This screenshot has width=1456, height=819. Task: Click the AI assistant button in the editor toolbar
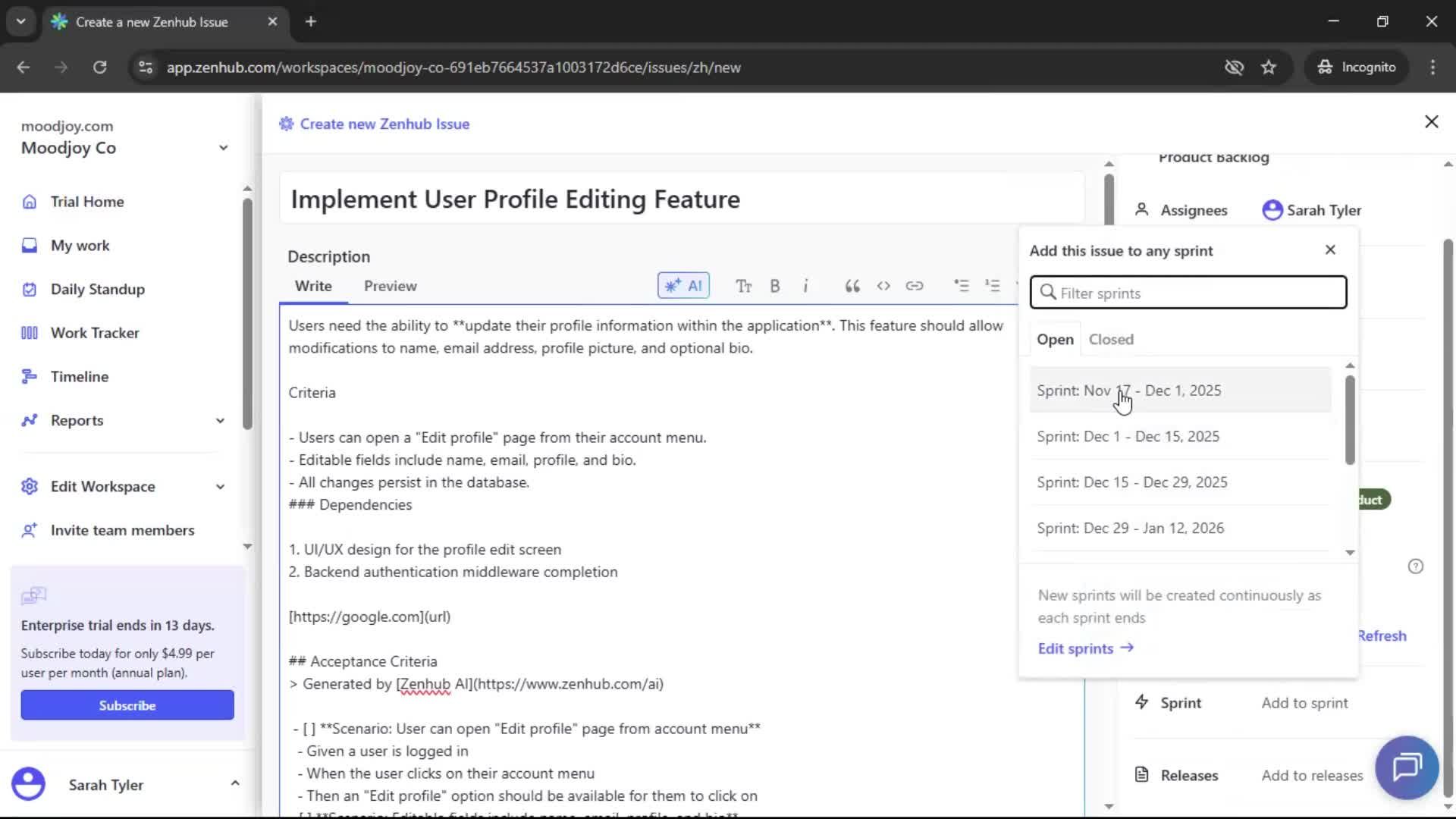coord(682,286)
